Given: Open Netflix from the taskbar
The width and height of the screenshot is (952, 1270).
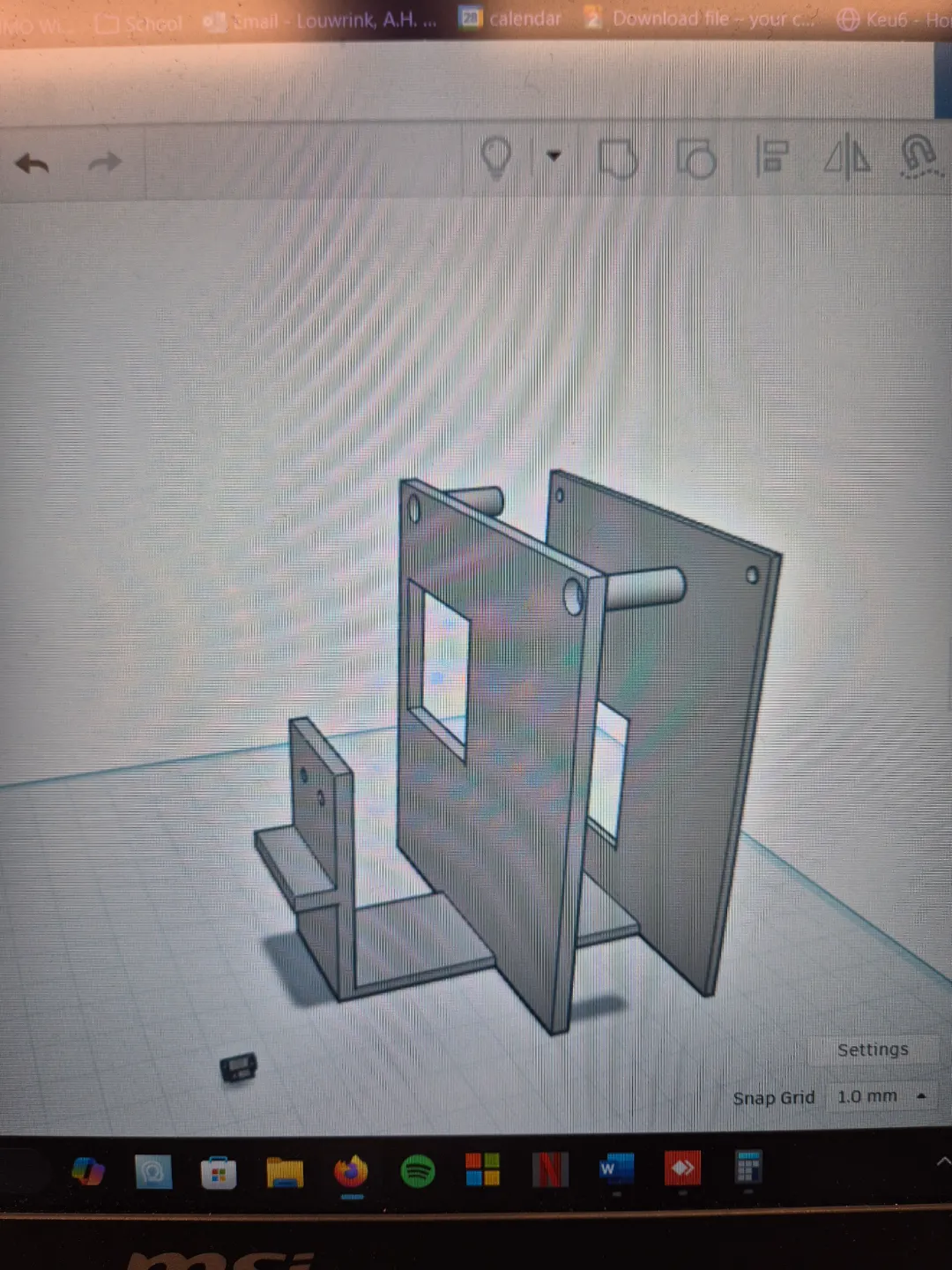Looking at the screenshot, I should 549,1169.
